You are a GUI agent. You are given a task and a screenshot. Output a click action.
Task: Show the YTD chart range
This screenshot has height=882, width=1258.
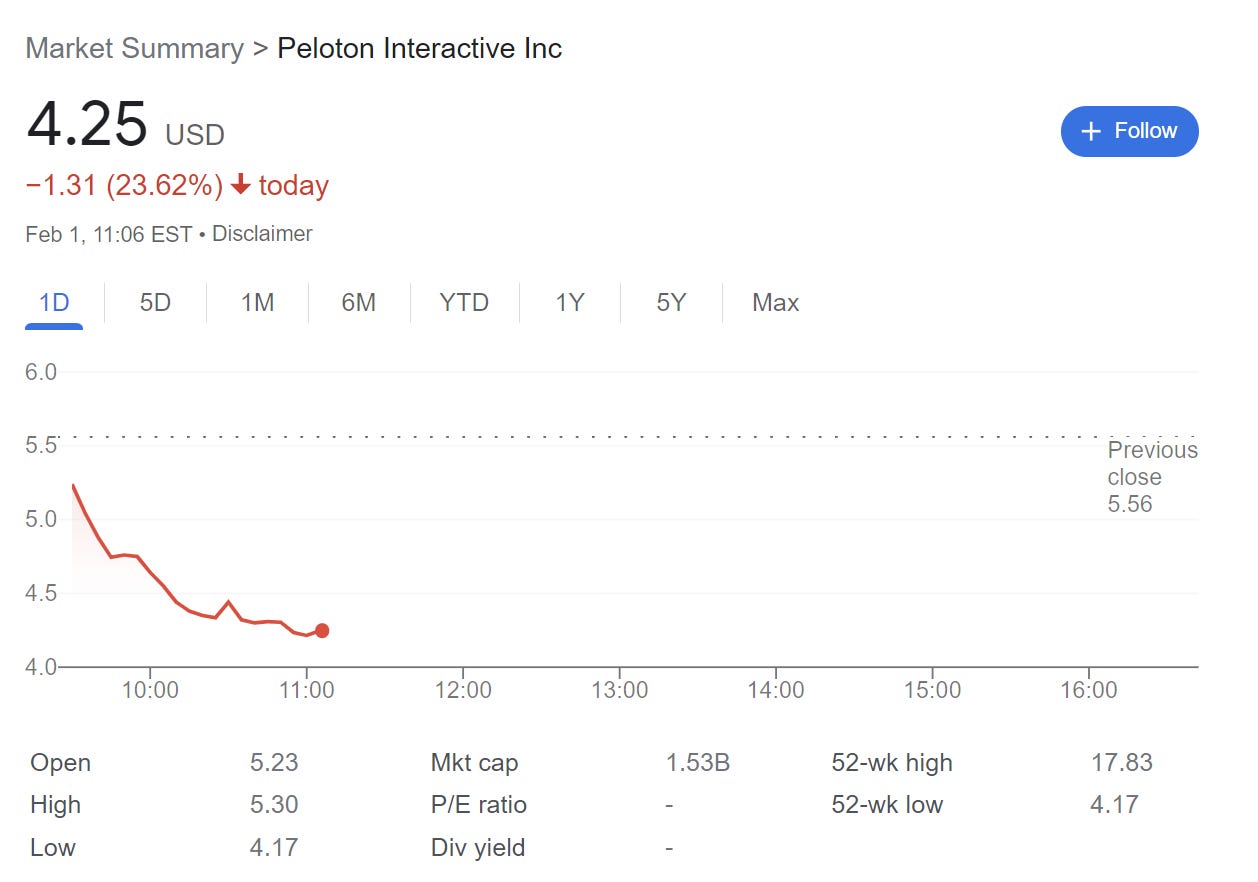point(464,302)
